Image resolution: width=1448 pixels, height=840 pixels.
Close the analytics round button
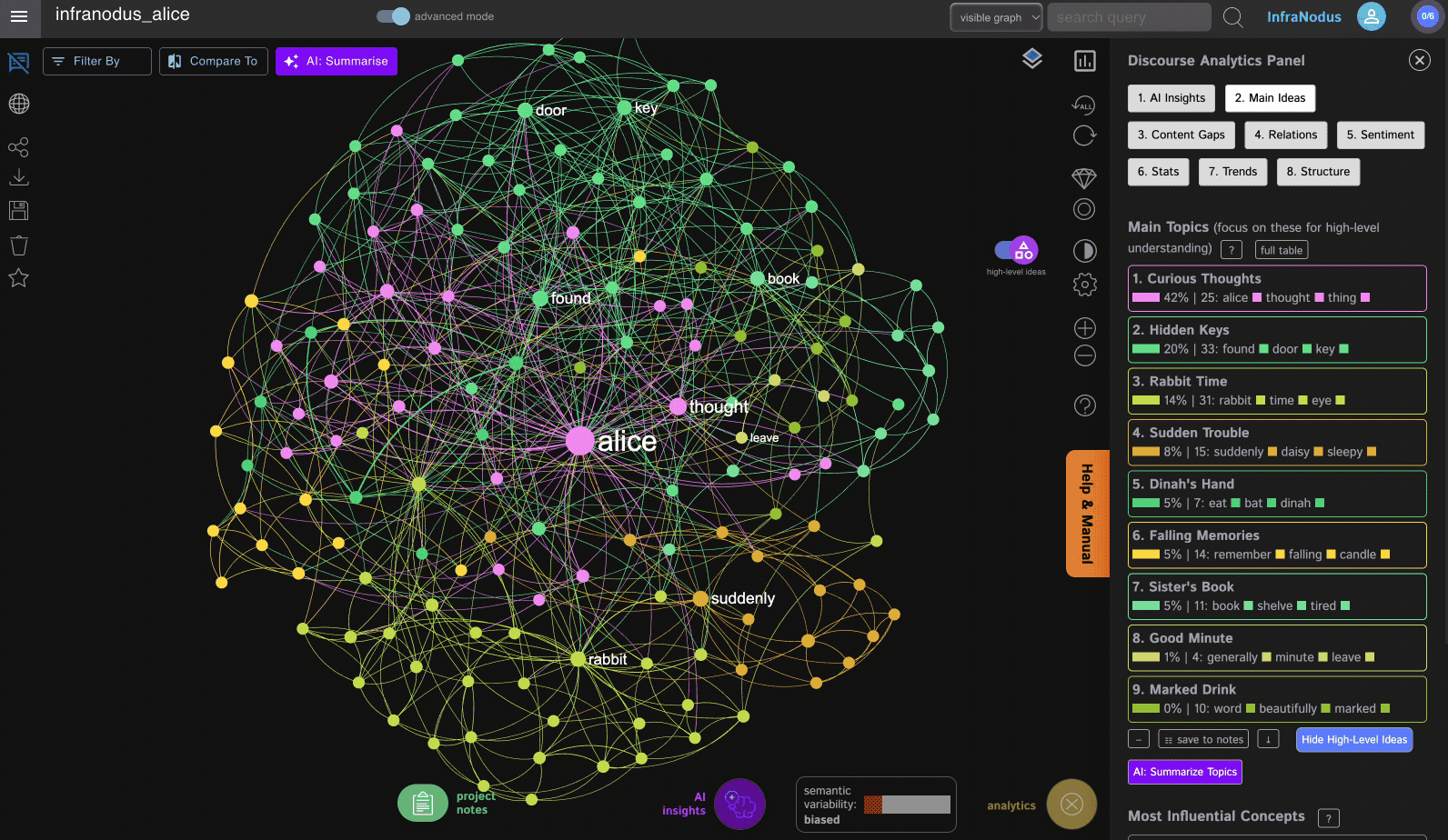point(1071,804)
